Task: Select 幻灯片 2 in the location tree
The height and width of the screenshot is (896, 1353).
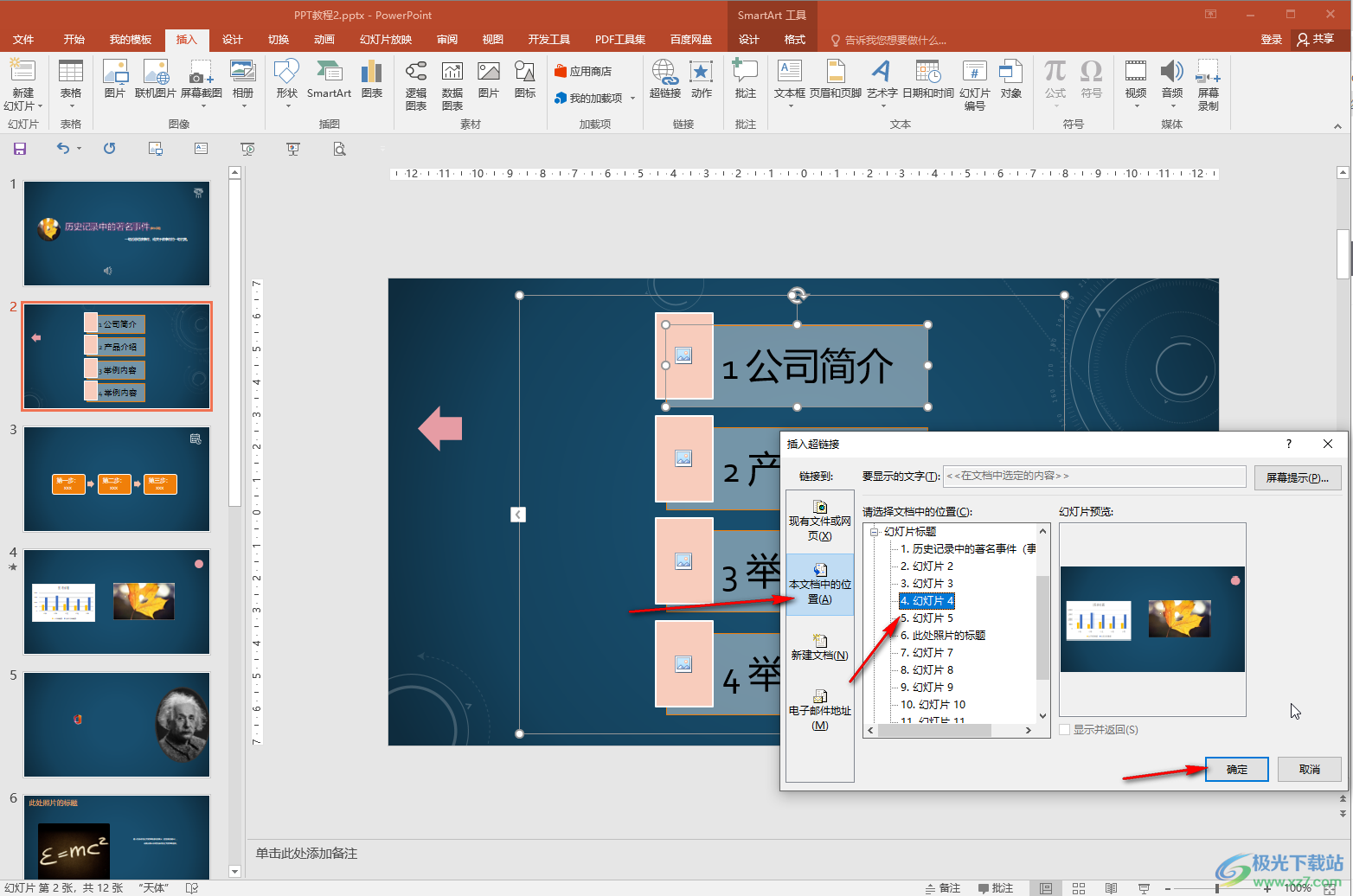Action: (x=927, y=566)
